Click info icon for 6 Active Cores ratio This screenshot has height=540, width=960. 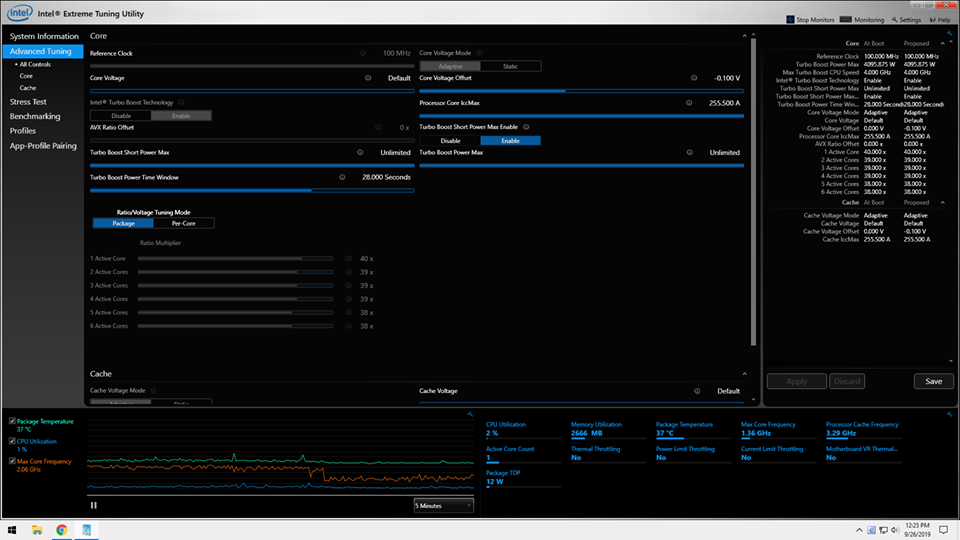pos(348,326)
